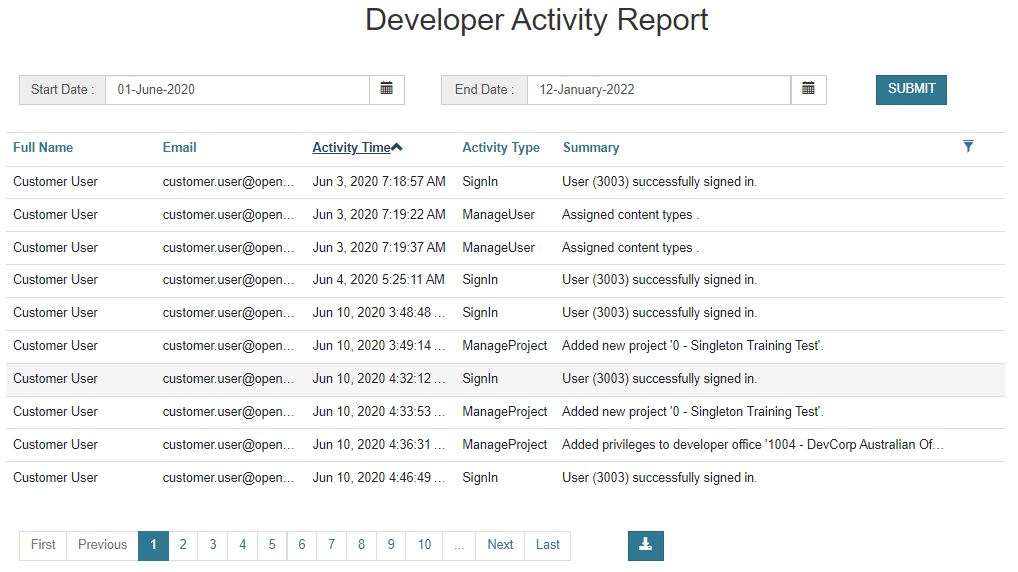Select page 5 in pagination
Screen dimensions: 1018x572
pyautogui.click(x=272, y=545)
